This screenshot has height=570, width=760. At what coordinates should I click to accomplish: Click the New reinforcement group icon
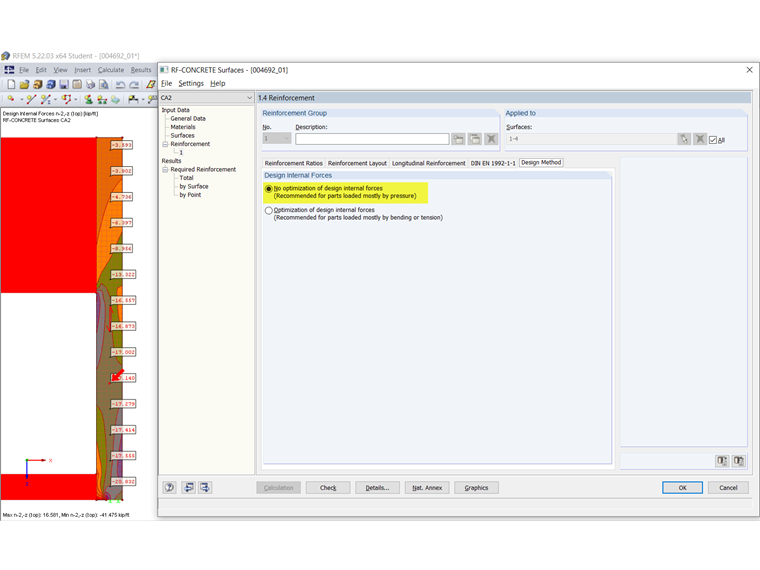pos(458,139)
